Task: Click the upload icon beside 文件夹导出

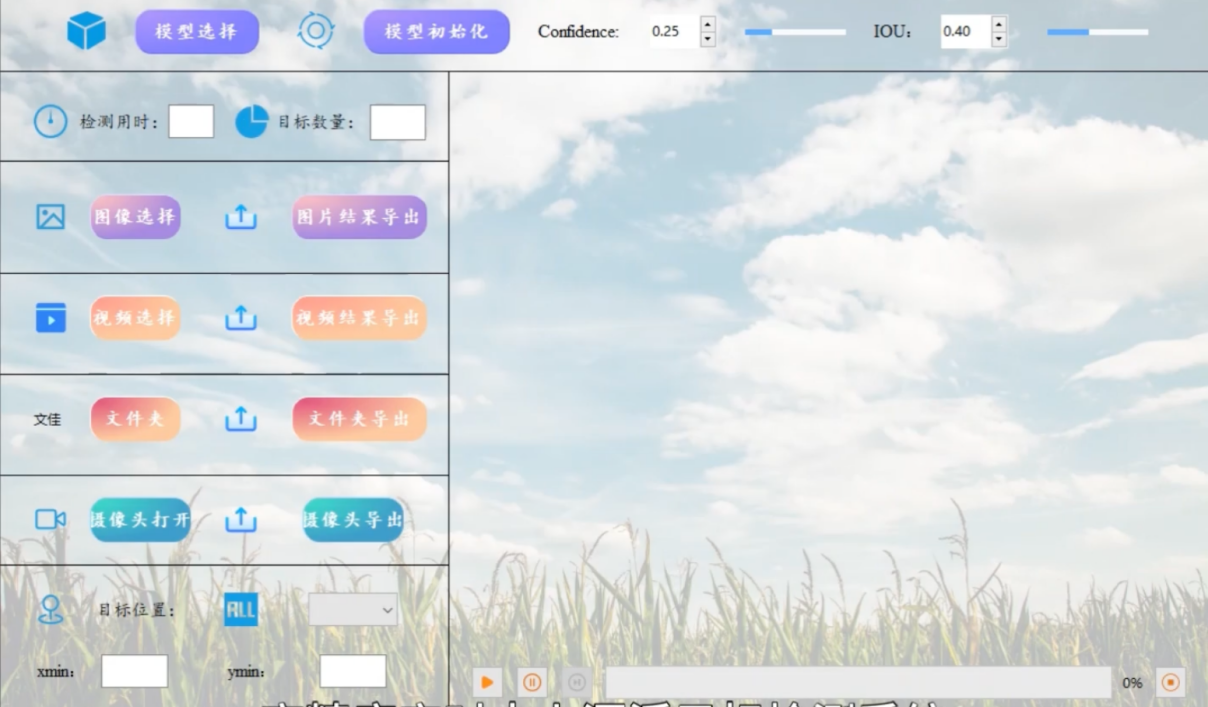Action: click(x=241, y=418)
